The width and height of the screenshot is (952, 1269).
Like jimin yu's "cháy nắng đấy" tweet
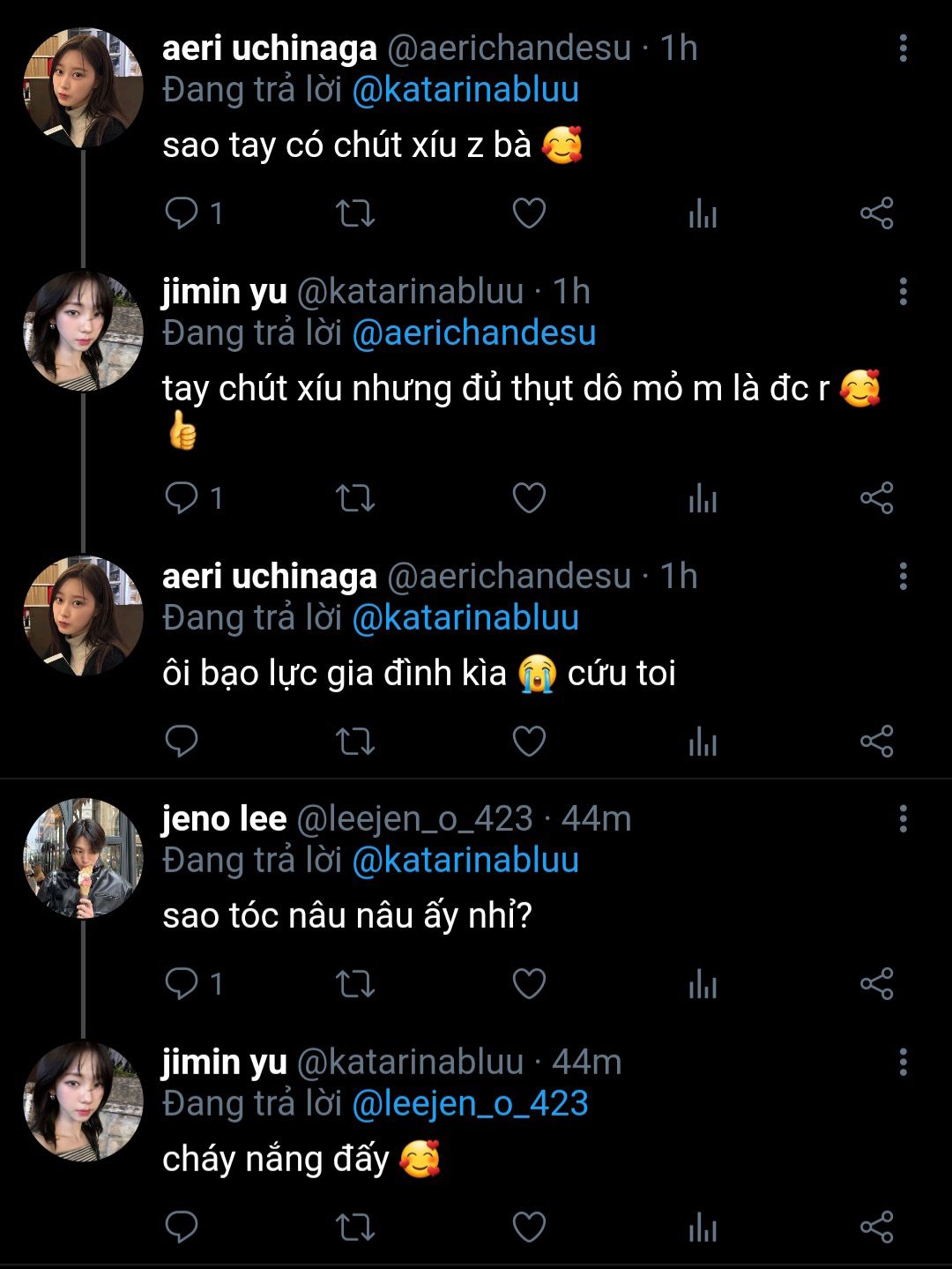coord(529,1227)
